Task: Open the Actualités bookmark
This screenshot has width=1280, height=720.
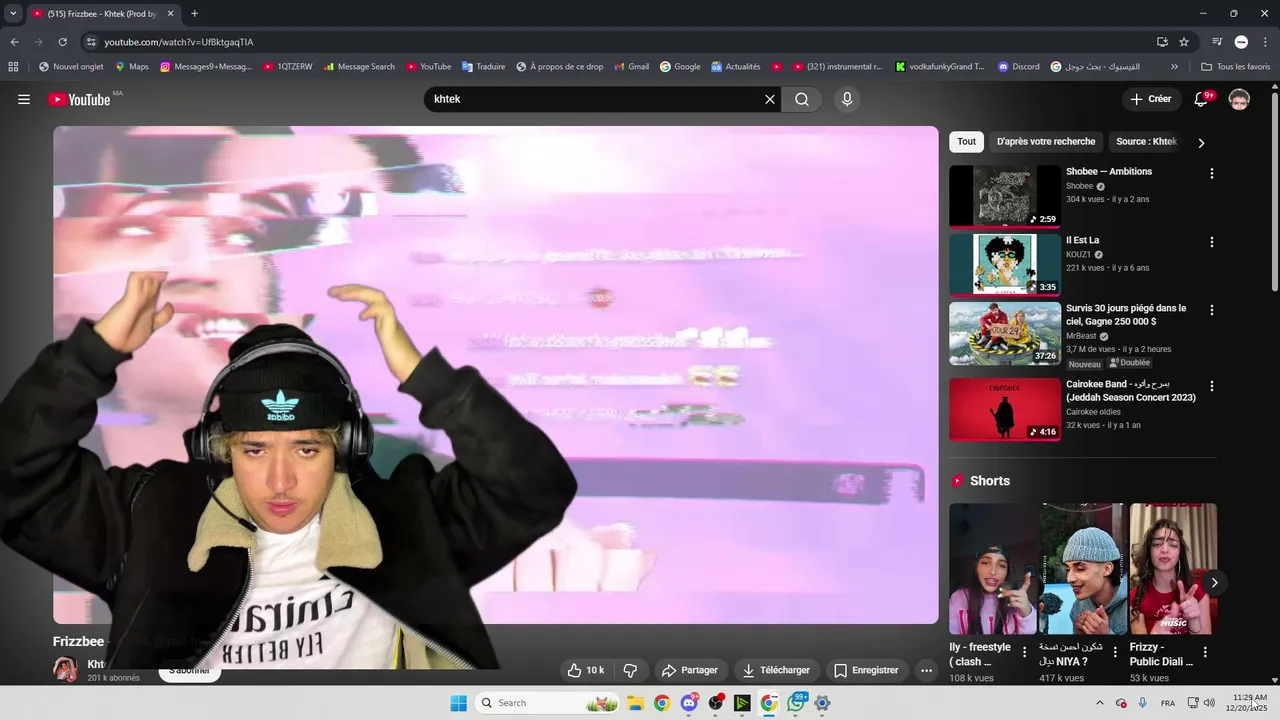Action: click(735, 67)
